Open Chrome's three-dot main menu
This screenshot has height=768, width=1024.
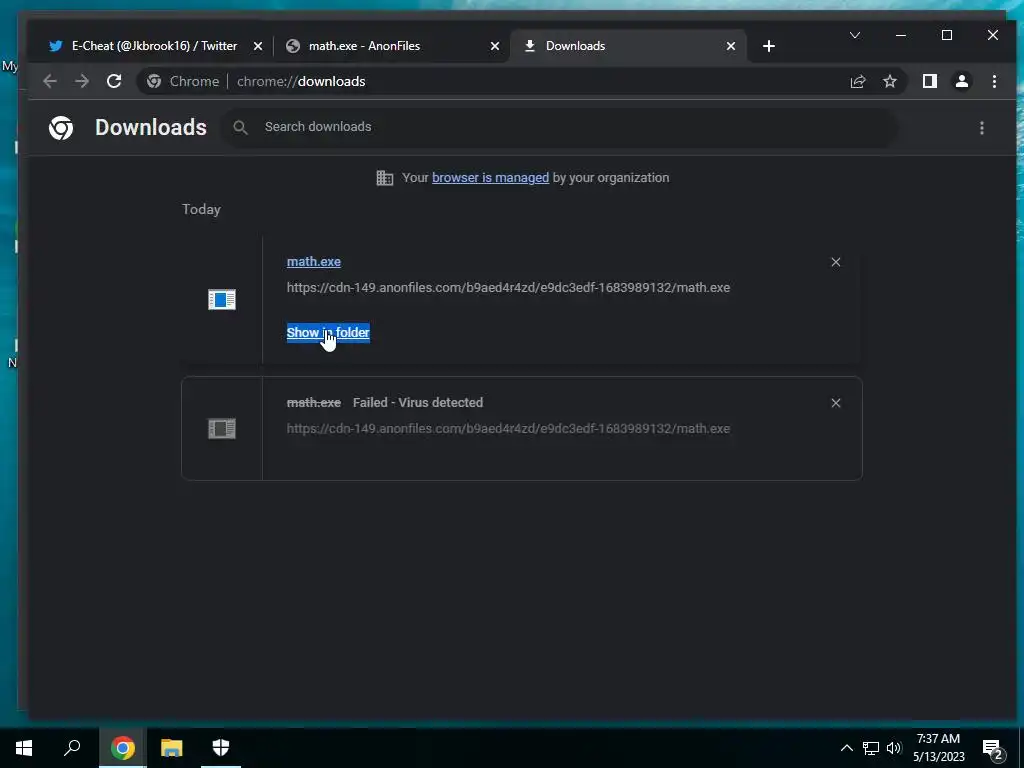994,82
